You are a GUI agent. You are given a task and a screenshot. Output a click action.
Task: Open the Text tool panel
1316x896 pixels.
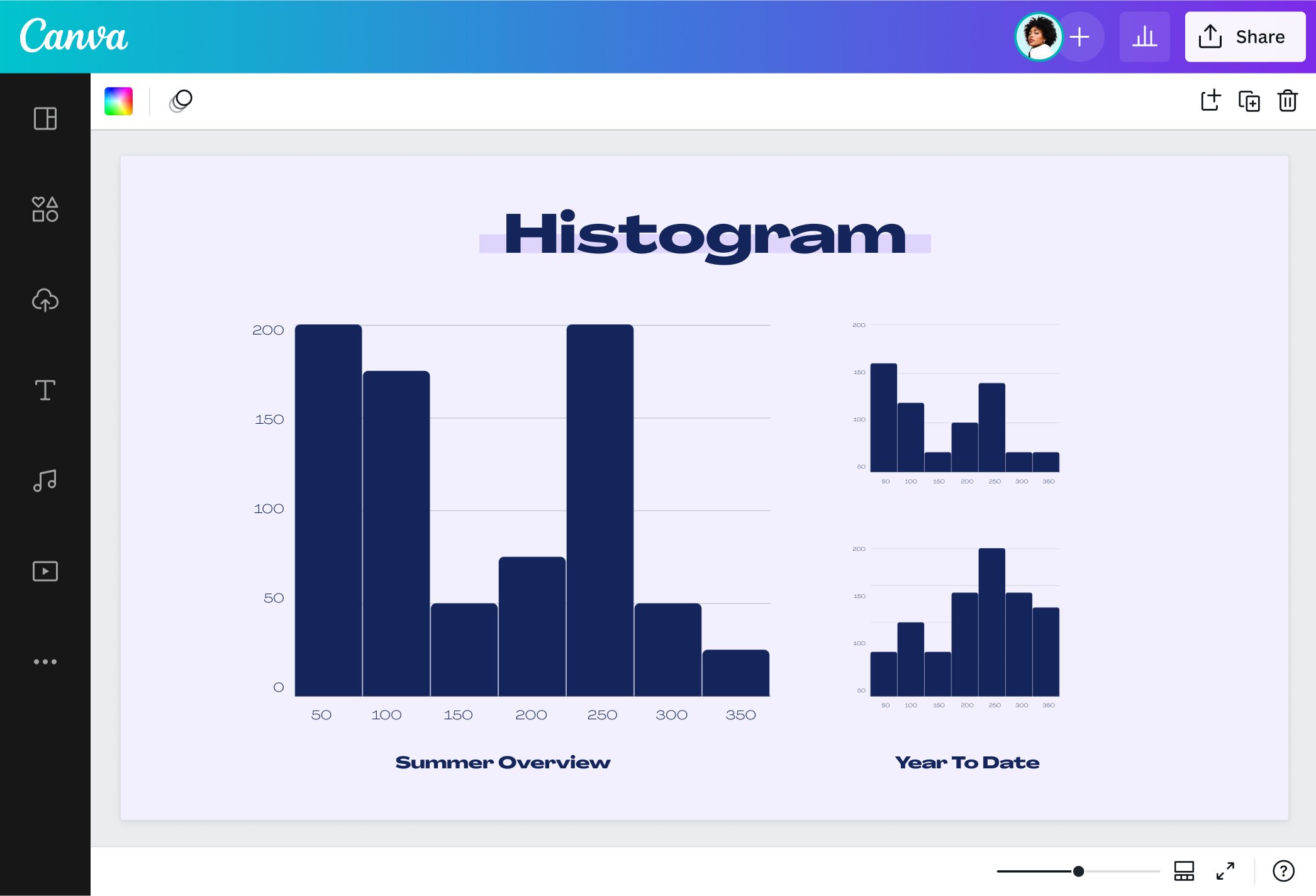45,390
